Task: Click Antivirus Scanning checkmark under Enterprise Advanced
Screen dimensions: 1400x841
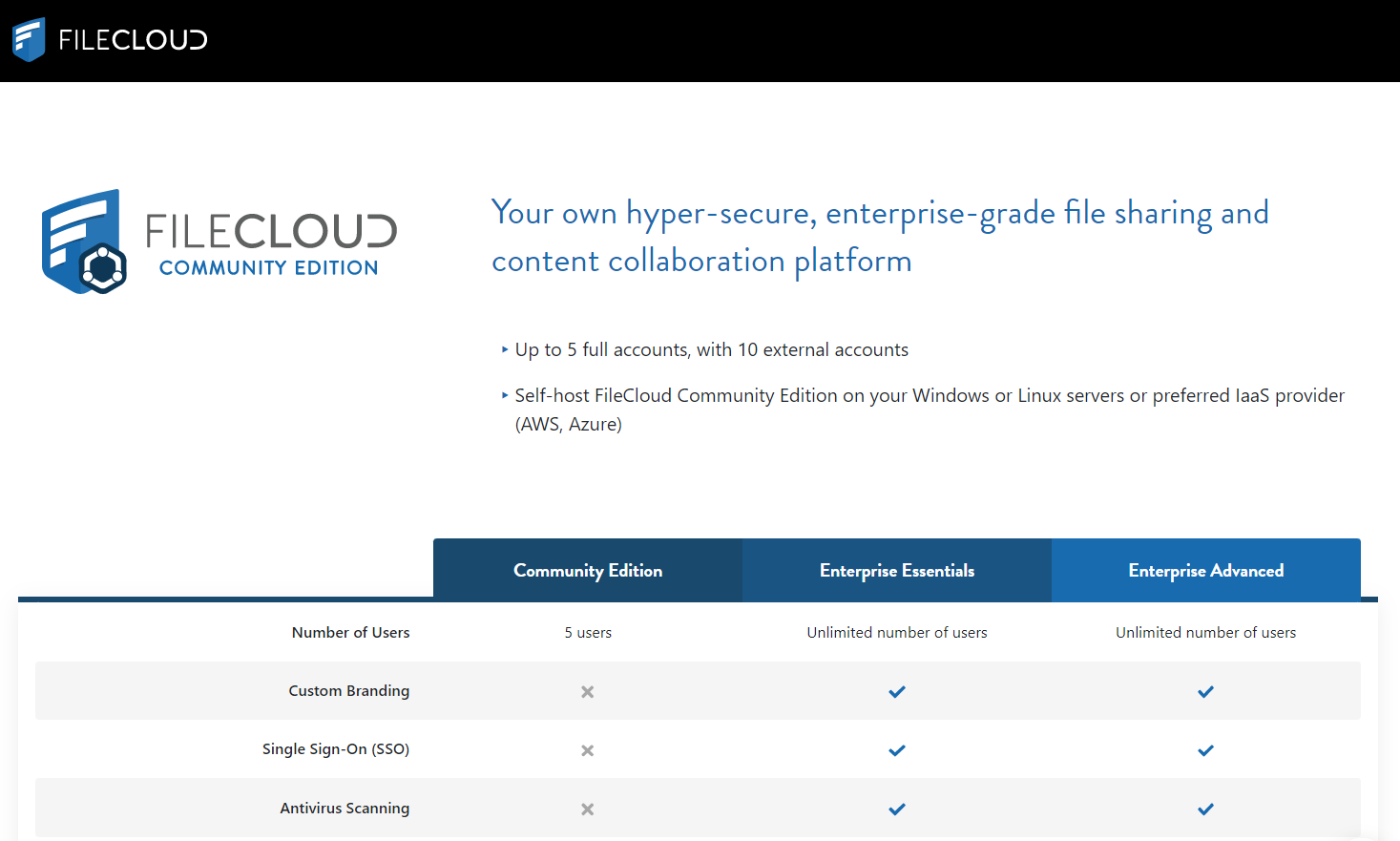Action: pyautogui.click(x=1206, y=809)
